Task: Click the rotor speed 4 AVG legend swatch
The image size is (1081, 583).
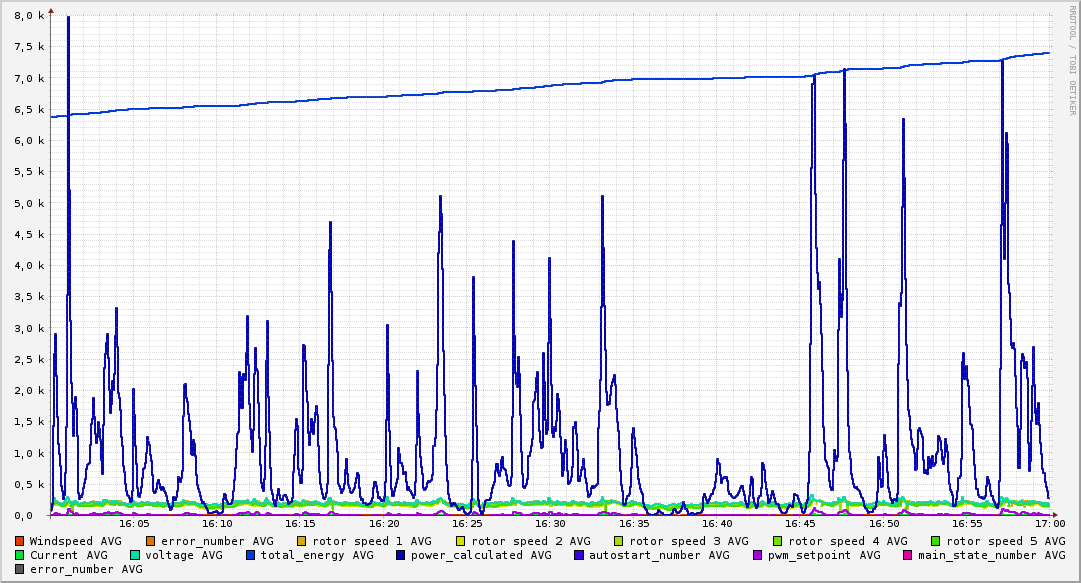Action: click(778, 541)
